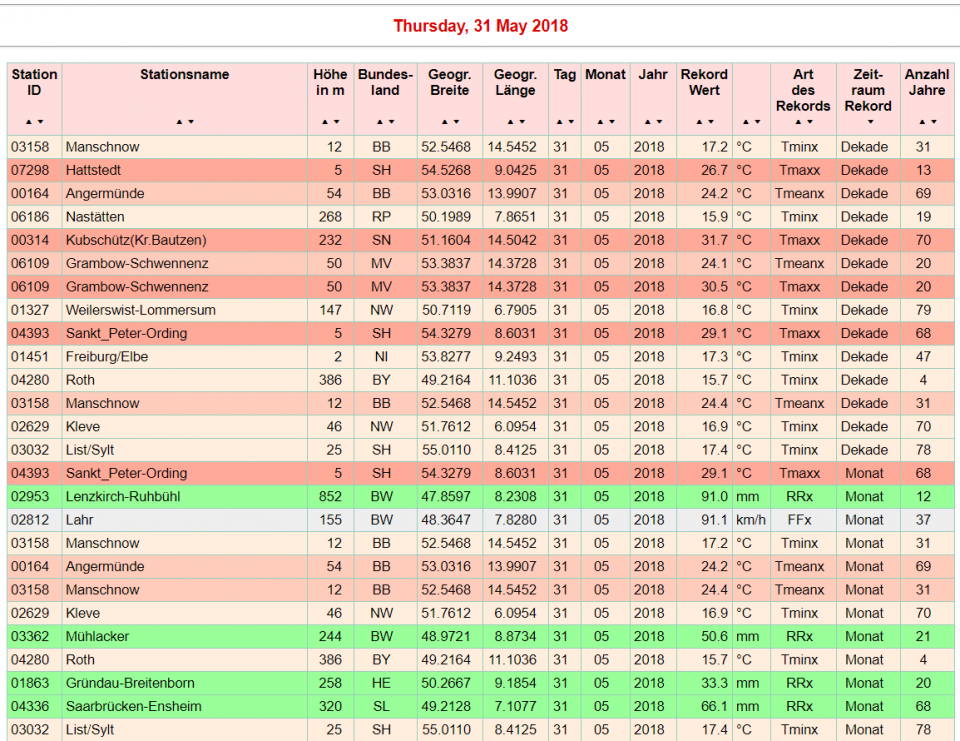Sort Jahr column descending arrow
960x741 pixels.
[657, 122]
